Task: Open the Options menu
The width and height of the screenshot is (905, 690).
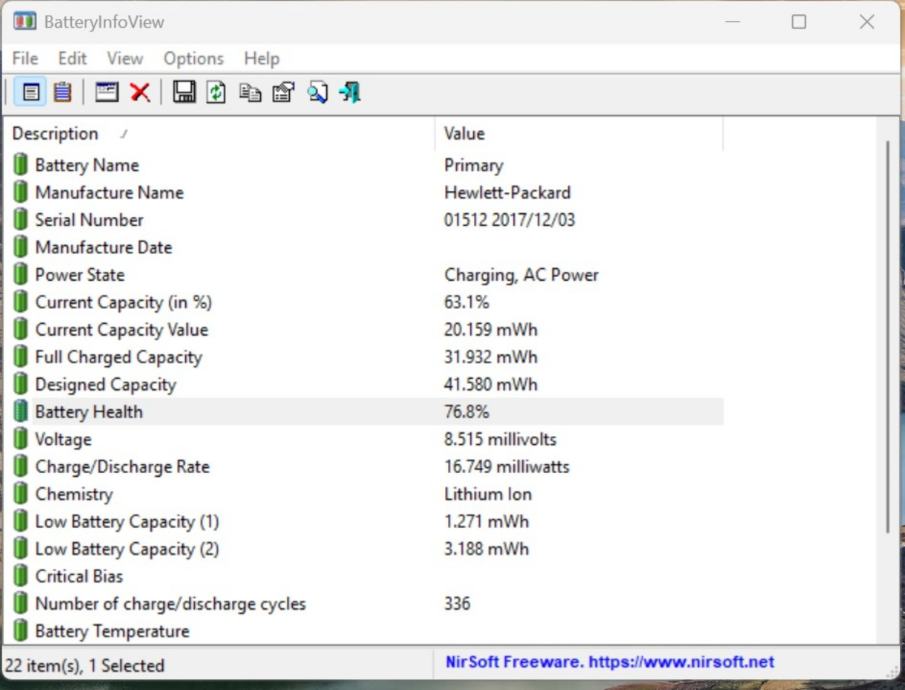Action: (193, 58)
